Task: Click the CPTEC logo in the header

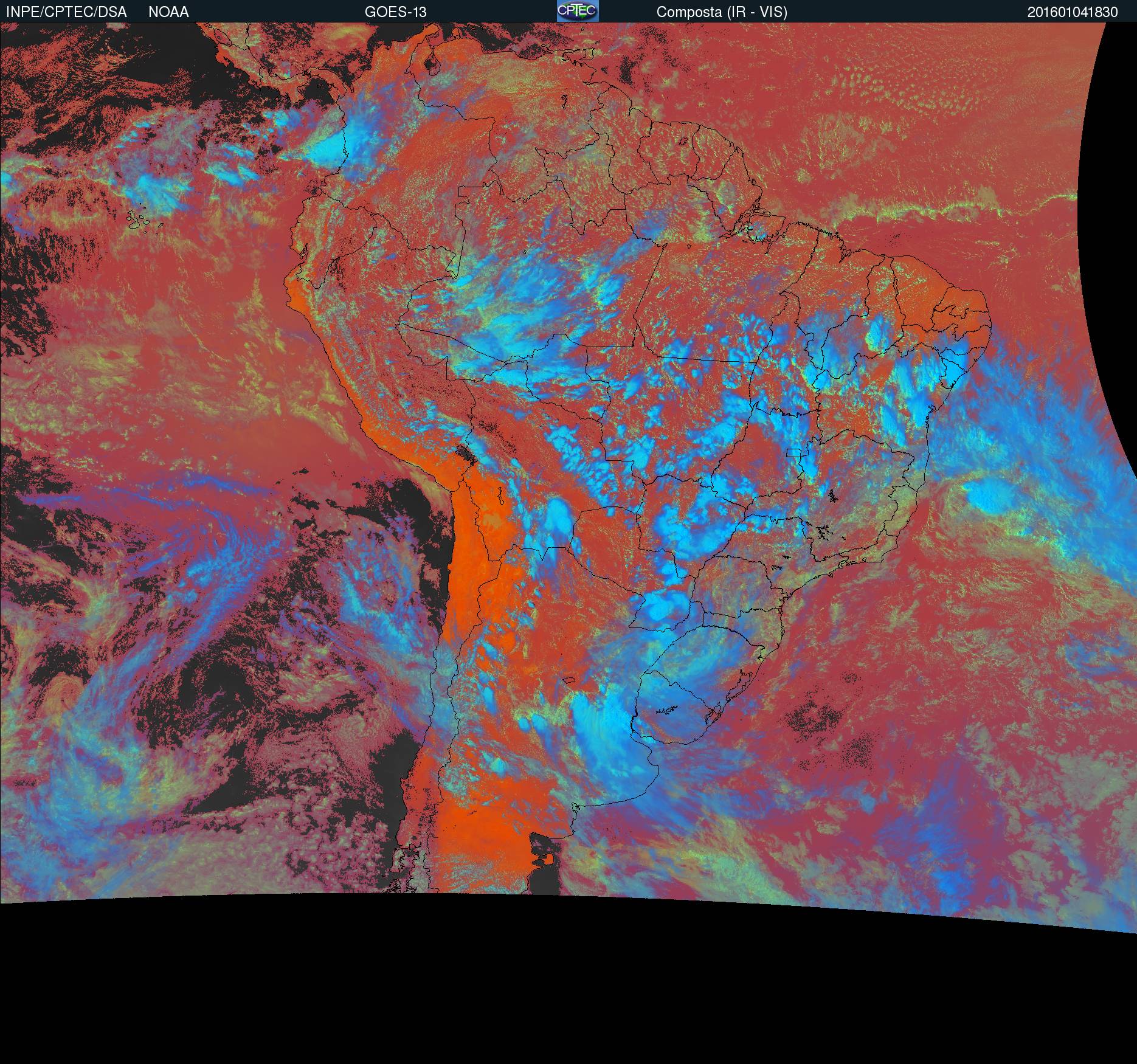Action: pos(578,11)
